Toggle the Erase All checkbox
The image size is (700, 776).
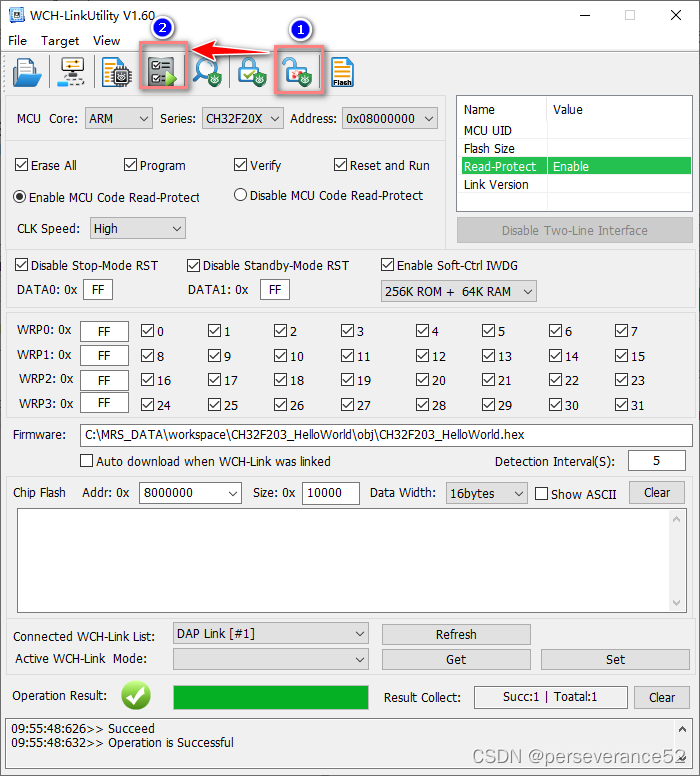pos(21,165)
